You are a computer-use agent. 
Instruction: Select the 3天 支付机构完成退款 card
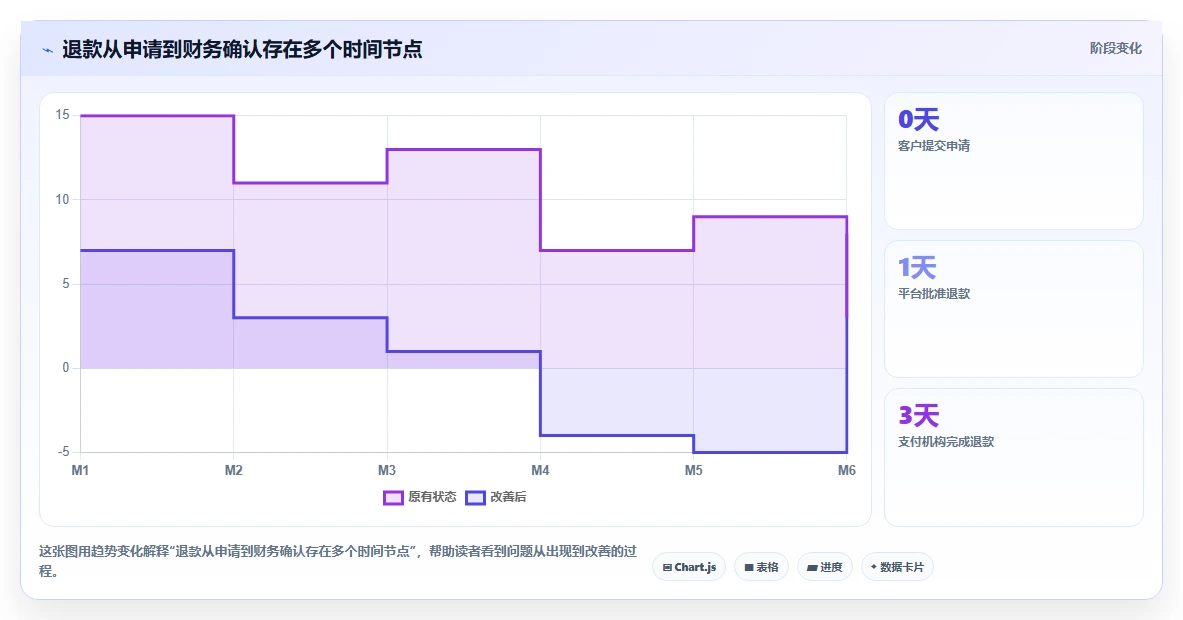1013,457
